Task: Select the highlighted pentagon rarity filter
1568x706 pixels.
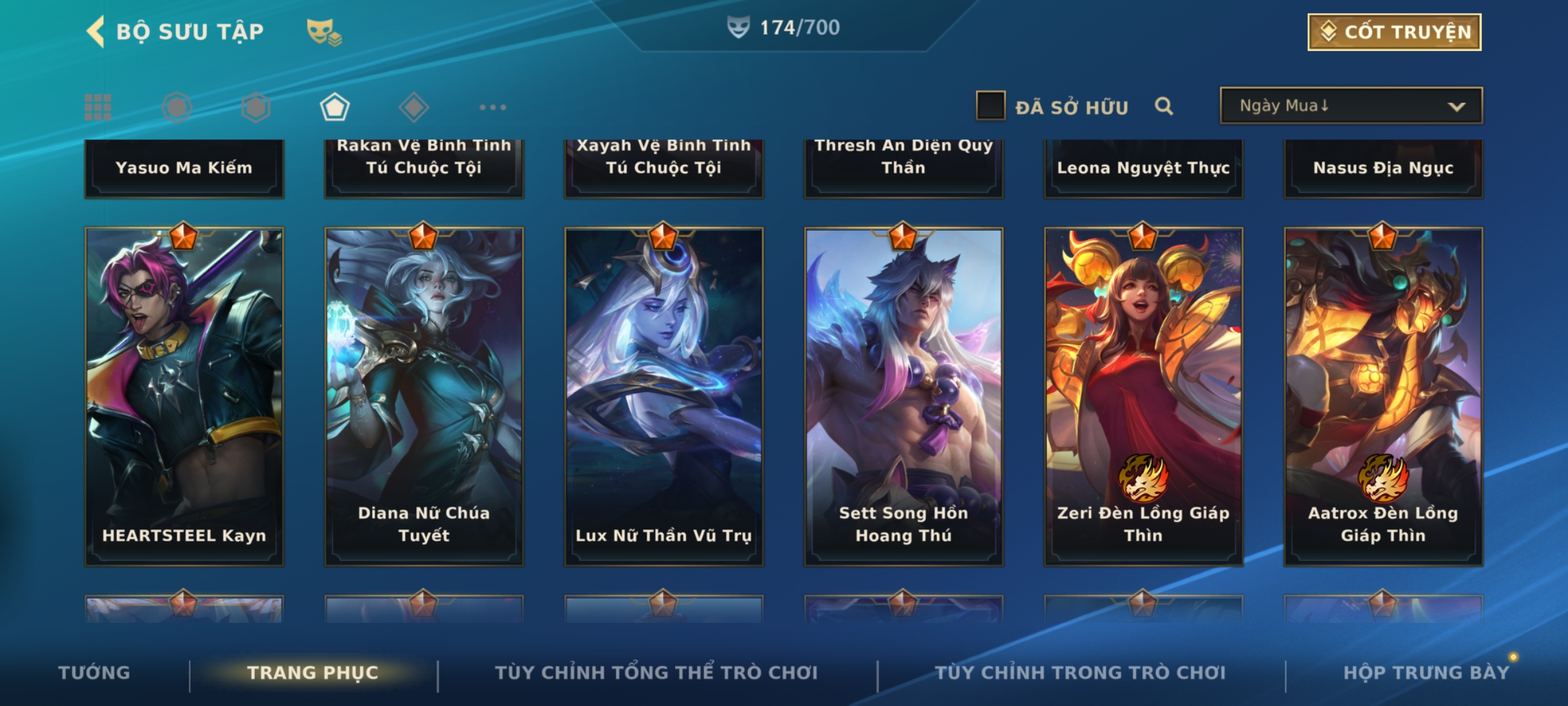Action: pyautogui.click(x=335, y=107)
